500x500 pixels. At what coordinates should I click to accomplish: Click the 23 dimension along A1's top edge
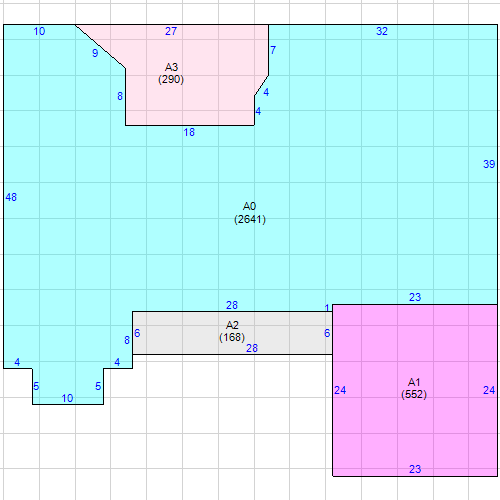(415, 297)
